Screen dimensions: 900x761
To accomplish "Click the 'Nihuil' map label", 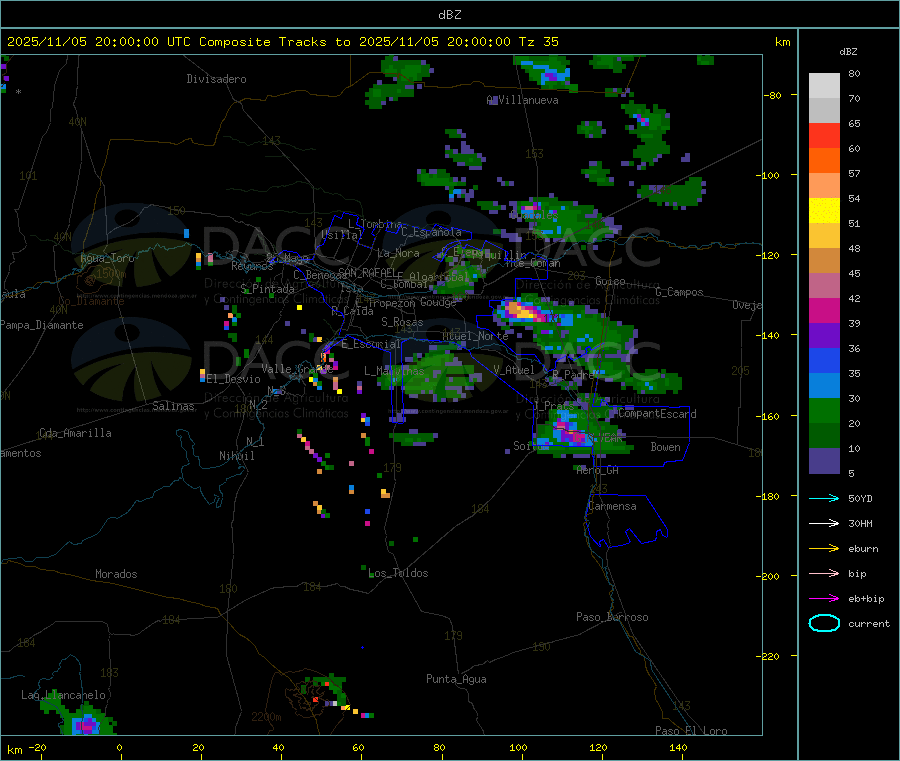I will tap(236, 456).
